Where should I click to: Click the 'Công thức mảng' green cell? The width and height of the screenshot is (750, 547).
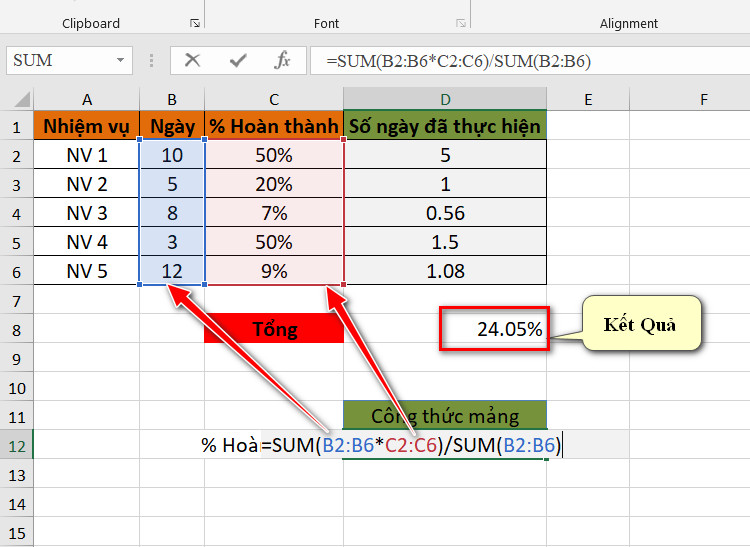pyautogui.click(x=445, y=416)
